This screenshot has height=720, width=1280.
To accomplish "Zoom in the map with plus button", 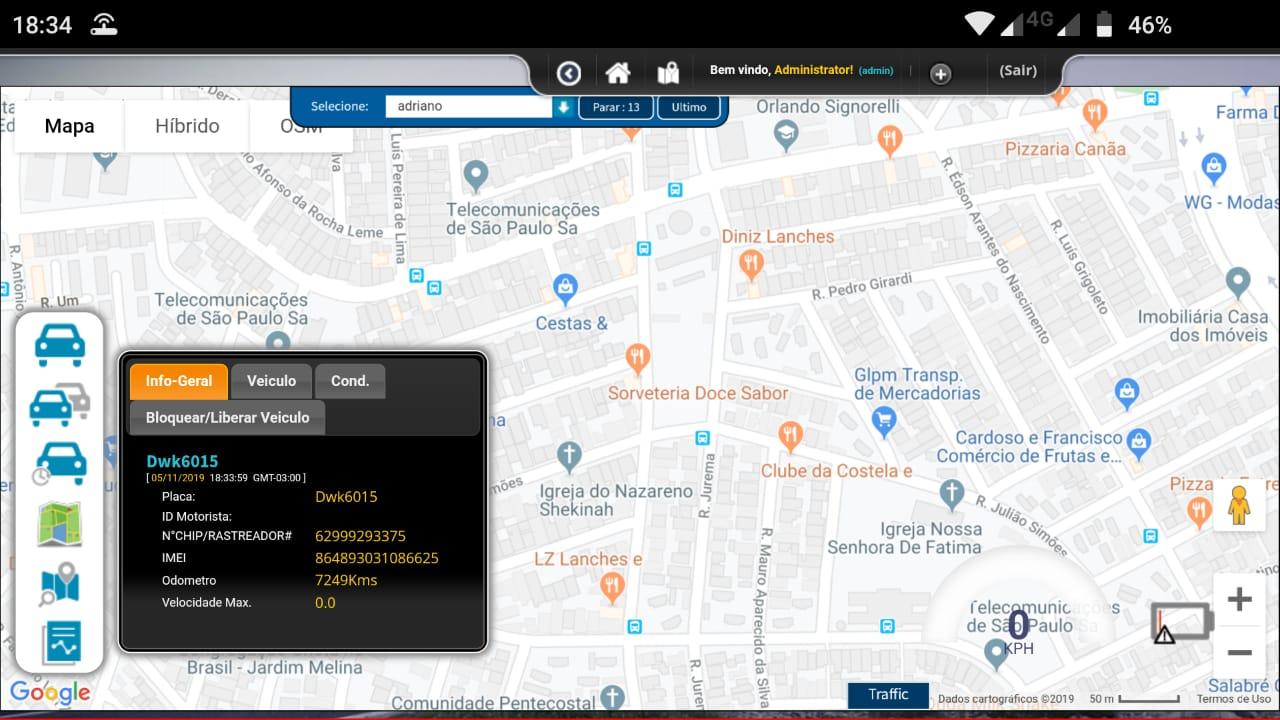I will pos(1239,600).
